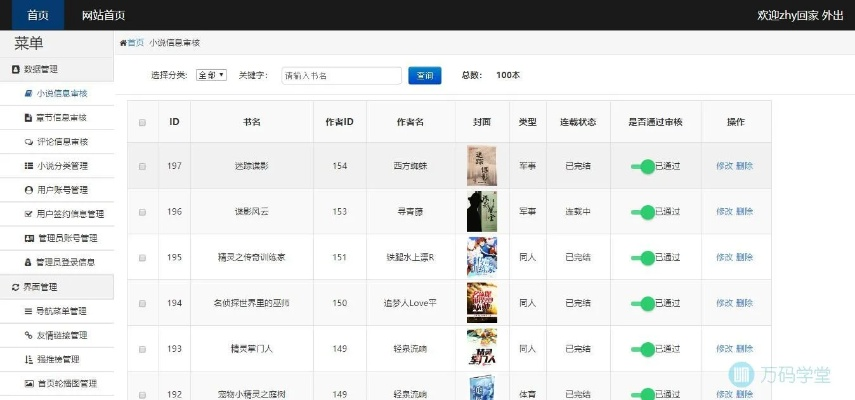
Task: Click the 菜单 sidebar heading
Action: (x=28, y=44)
